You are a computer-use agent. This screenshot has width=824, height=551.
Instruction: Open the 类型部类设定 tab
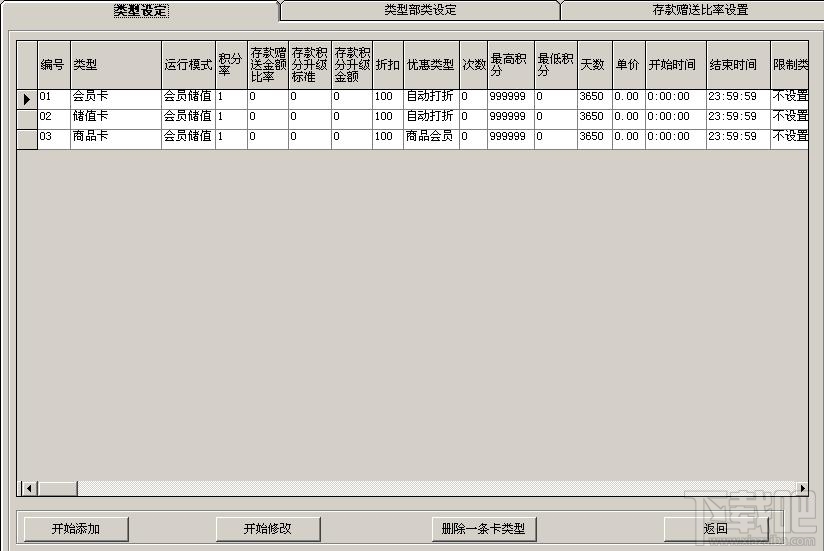[420, 10]
